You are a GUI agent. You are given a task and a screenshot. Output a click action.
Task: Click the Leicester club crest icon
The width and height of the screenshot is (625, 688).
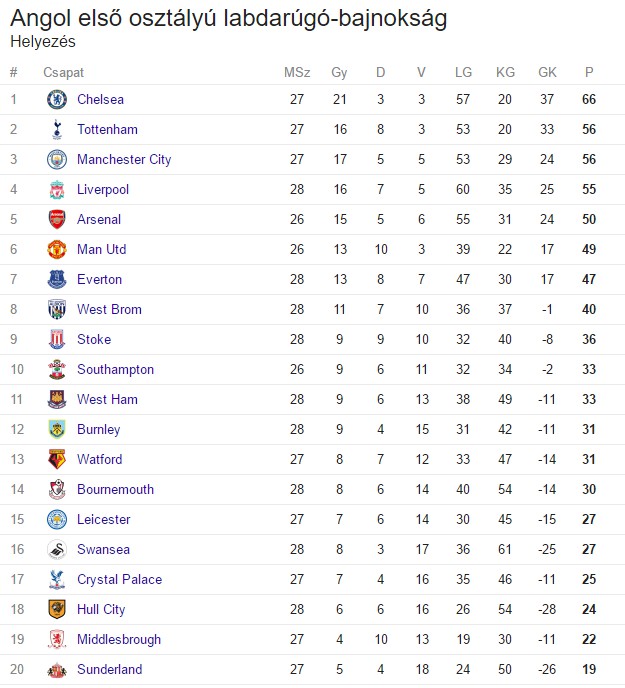56,519
